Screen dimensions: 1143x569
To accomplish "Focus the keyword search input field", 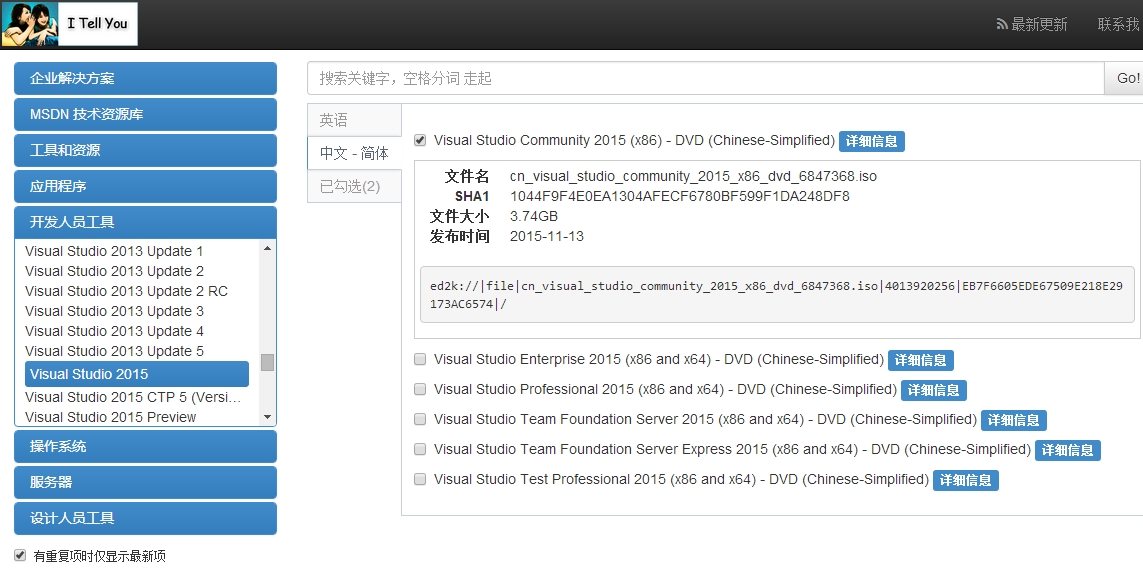I will click(x=706, y=78).
